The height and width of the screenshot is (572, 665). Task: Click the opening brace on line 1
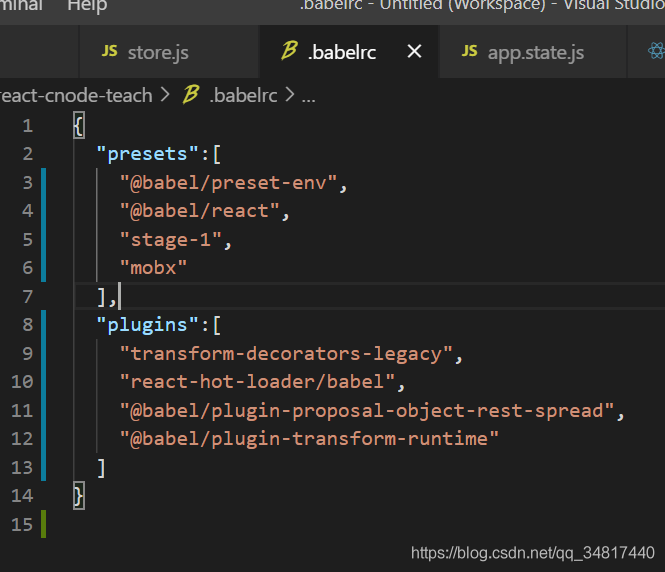79,126
